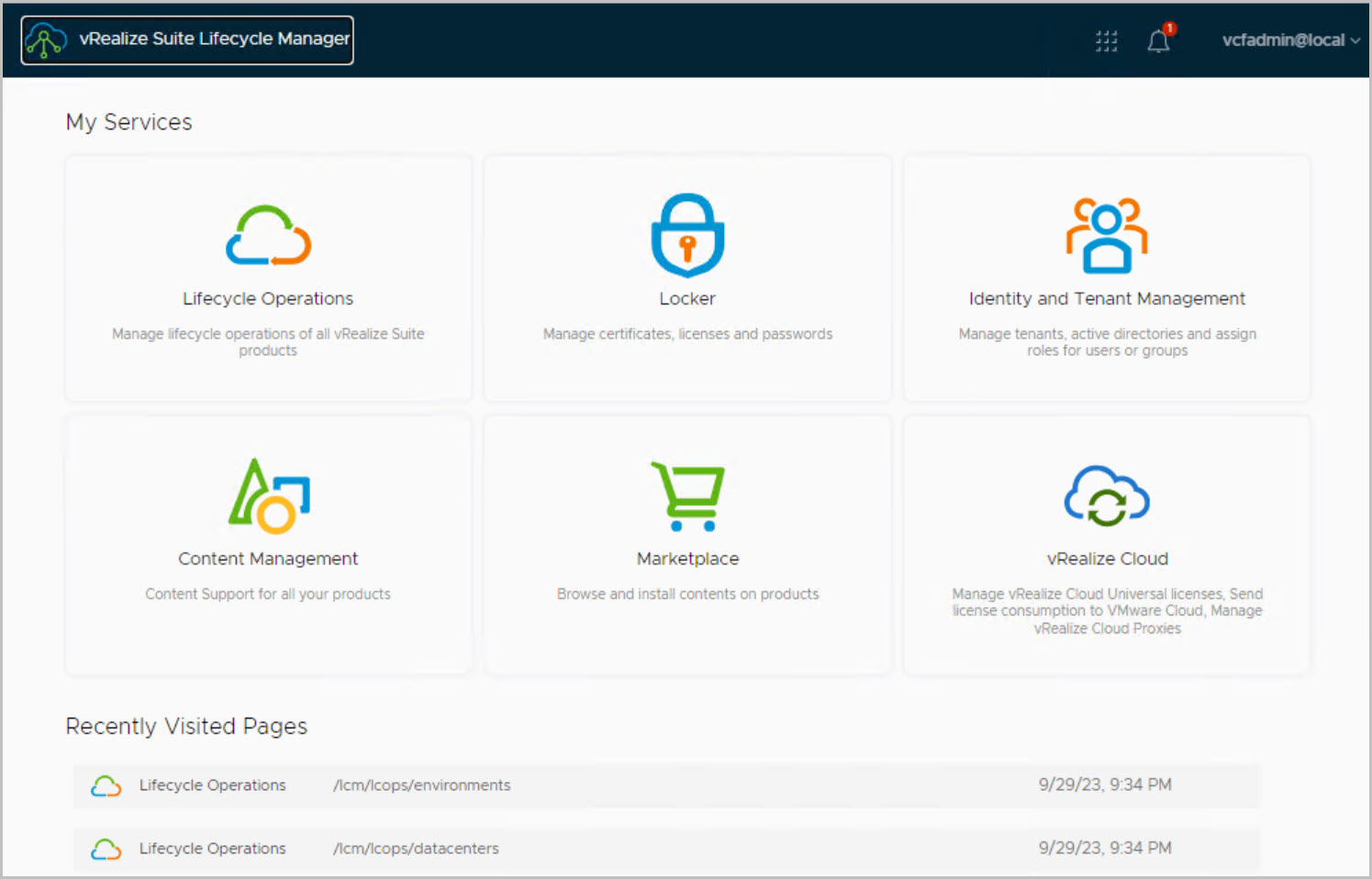
Task: Open the Locker service title
Action: pos(687,299)
